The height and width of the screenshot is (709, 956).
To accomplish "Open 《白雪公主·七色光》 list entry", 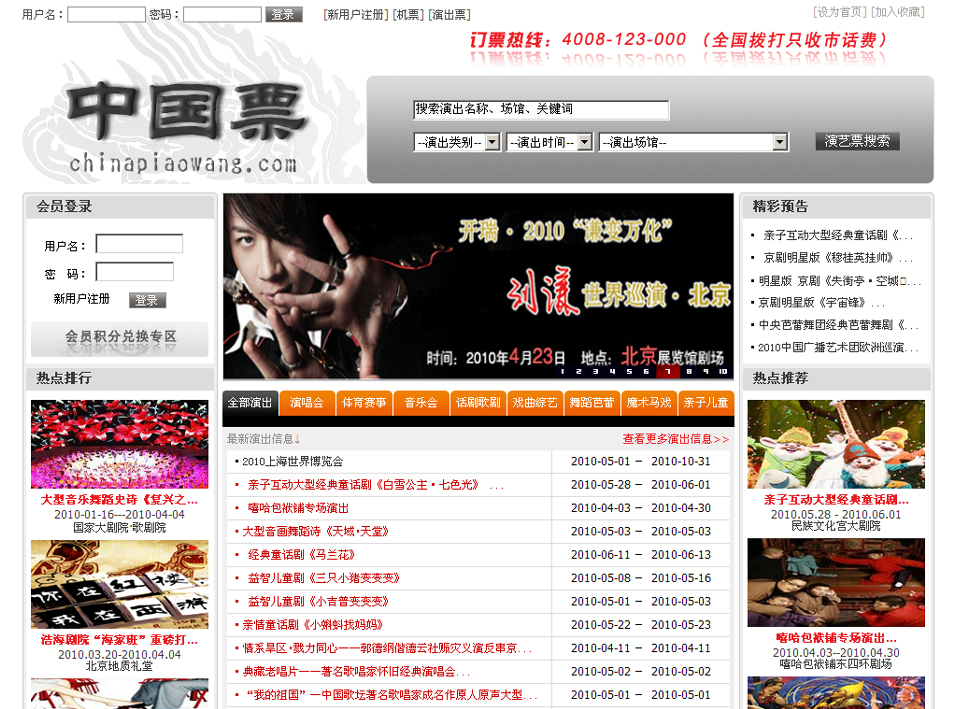I will [x=376, y=485].
